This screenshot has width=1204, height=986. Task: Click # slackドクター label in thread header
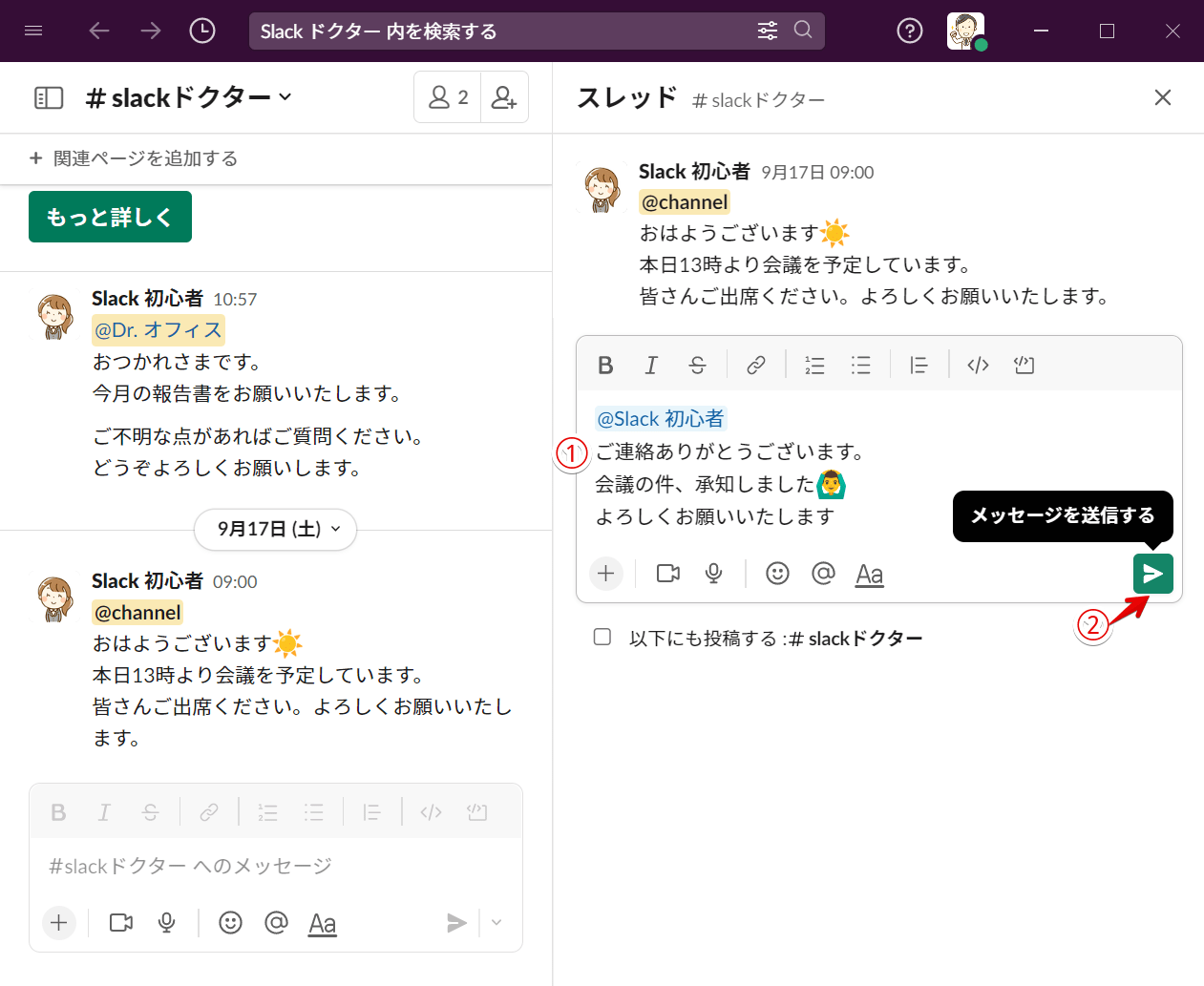tap(758, 100)
